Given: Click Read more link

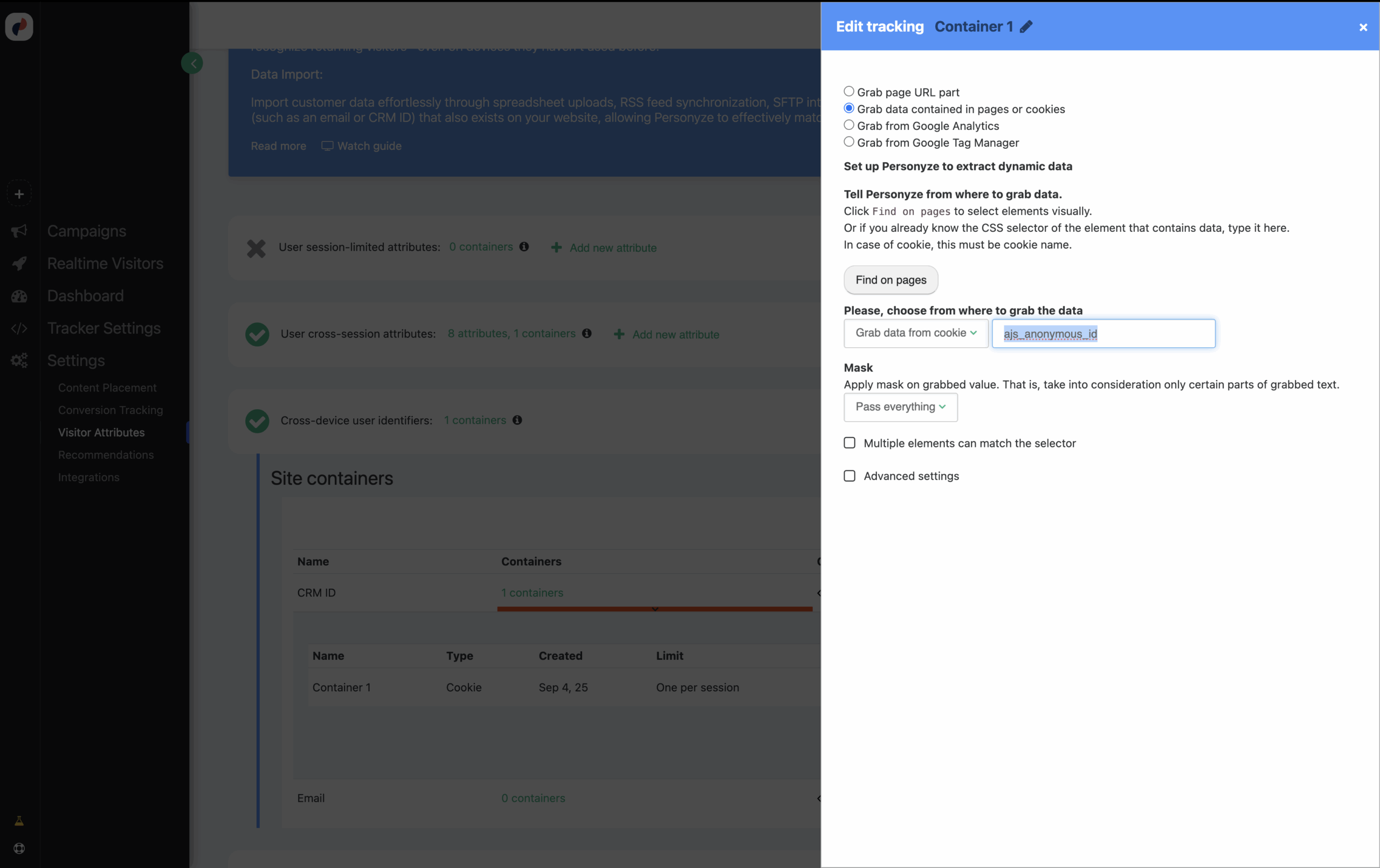Looking at the screenshot, I should pyautogui.click(x=279, y=146).
